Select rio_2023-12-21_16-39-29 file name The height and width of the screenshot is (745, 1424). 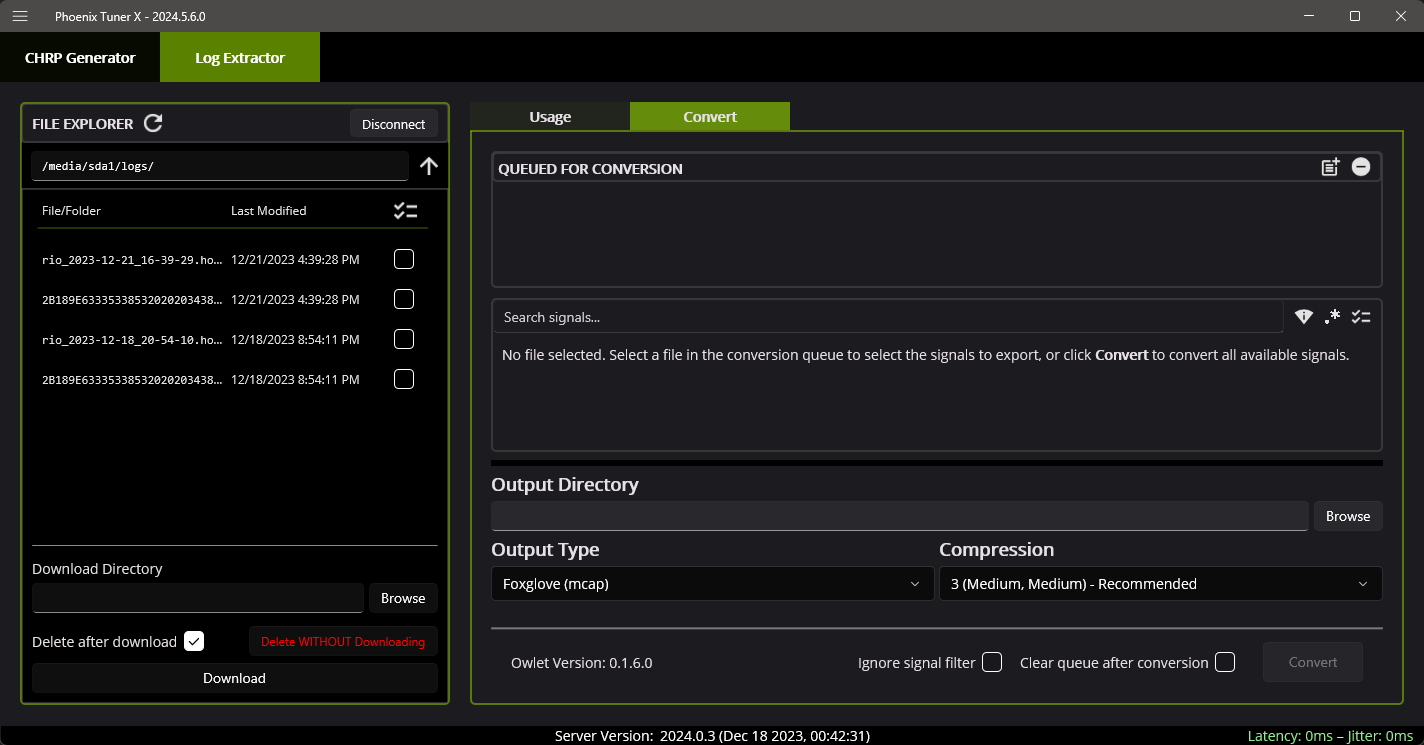pos(132,259)
